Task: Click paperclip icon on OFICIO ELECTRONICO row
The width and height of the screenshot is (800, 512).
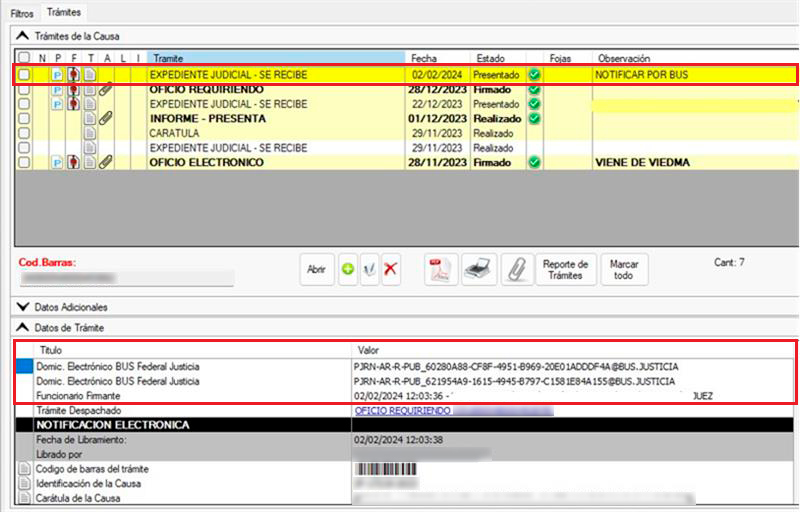Action: pos(105,162)
